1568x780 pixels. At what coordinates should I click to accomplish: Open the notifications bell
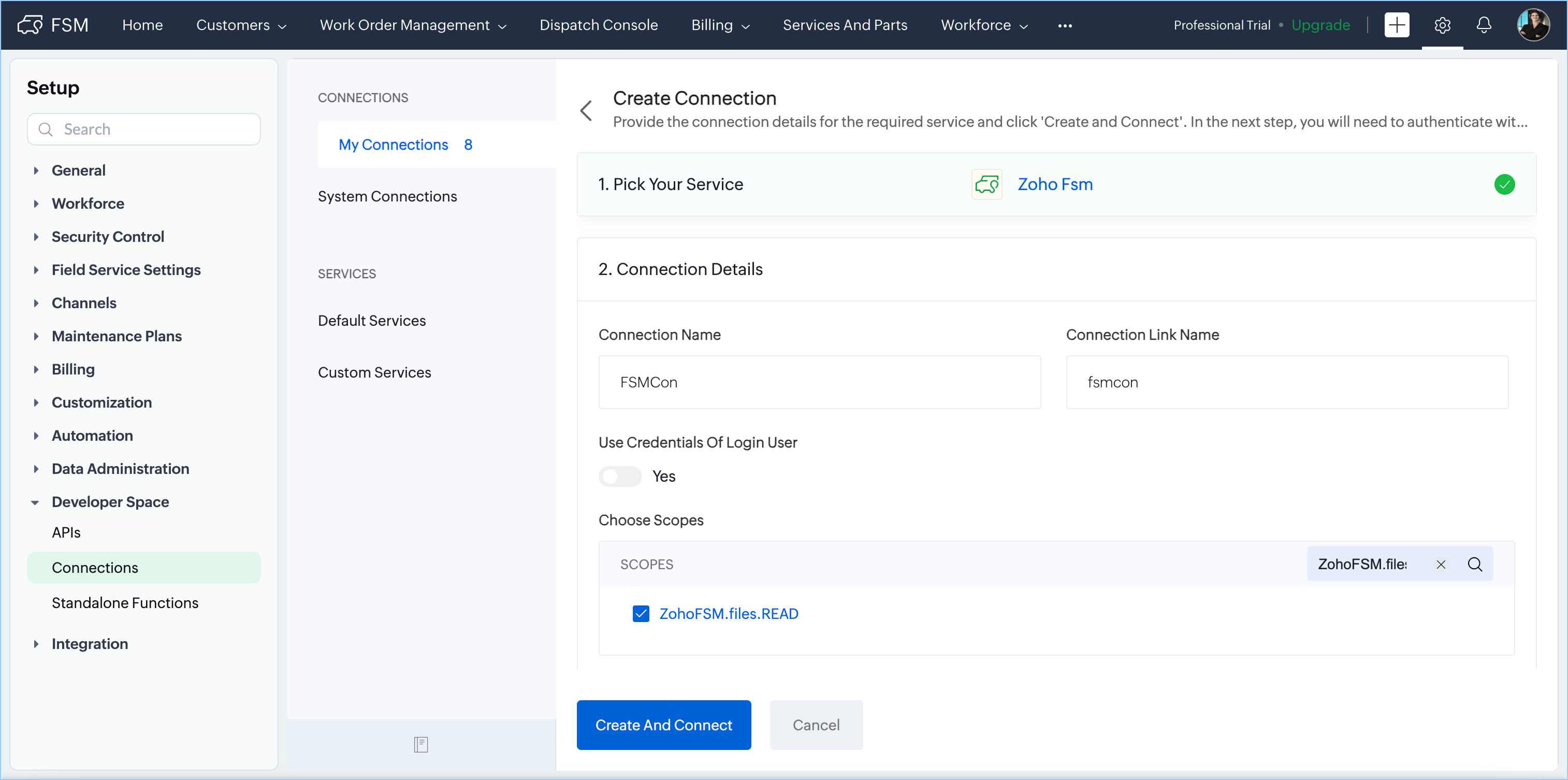[x=1484, y=25]
